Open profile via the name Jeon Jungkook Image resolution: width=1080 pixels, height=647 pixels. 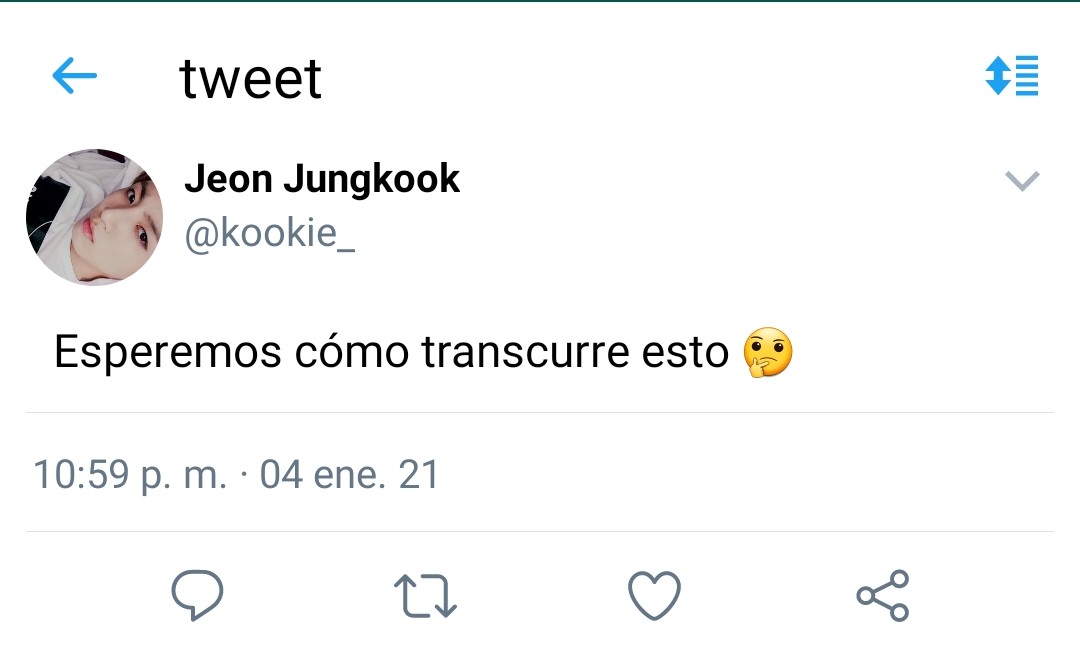pos(321,180)
